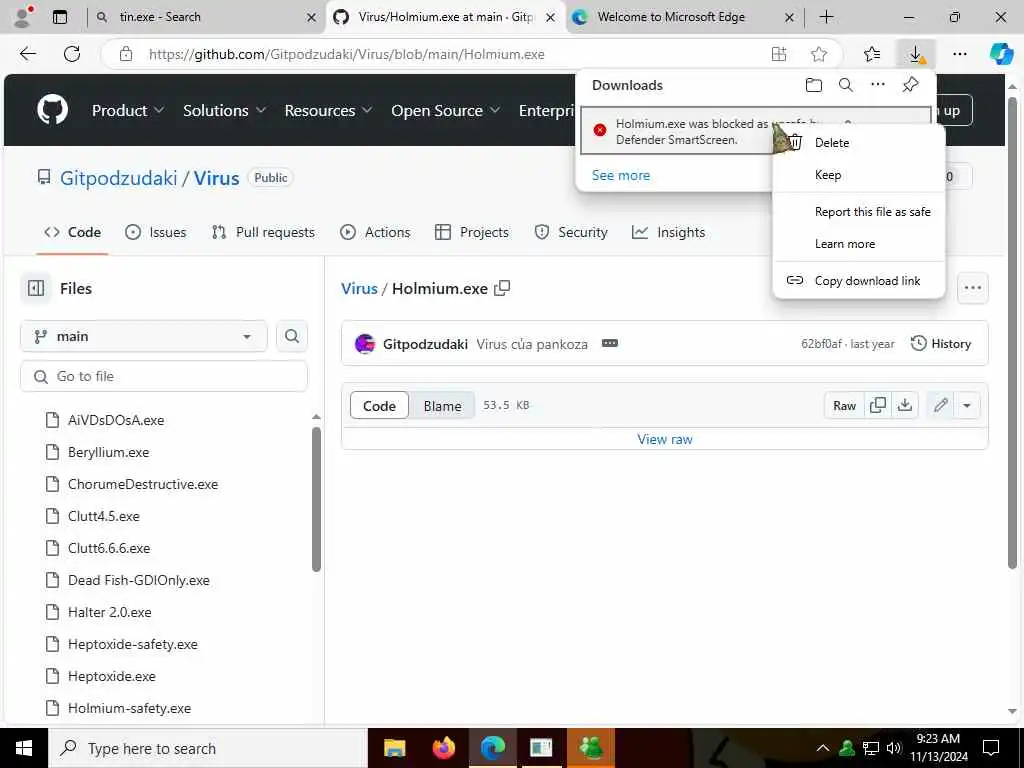The width and height of the screenshot is (1024, 768).
Task: Expand the Solutions navigation menu
Action: 224,110
